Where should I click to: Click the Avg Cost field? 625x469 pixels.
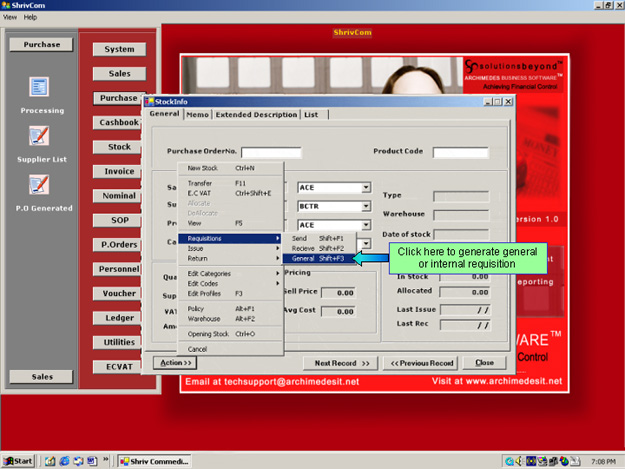(x=338, y=311)
